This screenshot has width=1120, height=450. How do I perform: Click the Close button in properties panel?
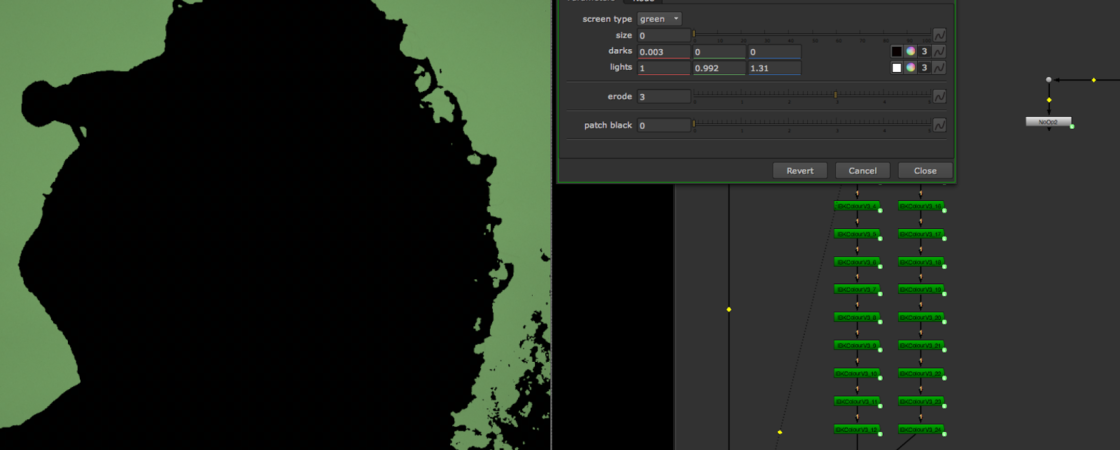[x=925, y=171]
